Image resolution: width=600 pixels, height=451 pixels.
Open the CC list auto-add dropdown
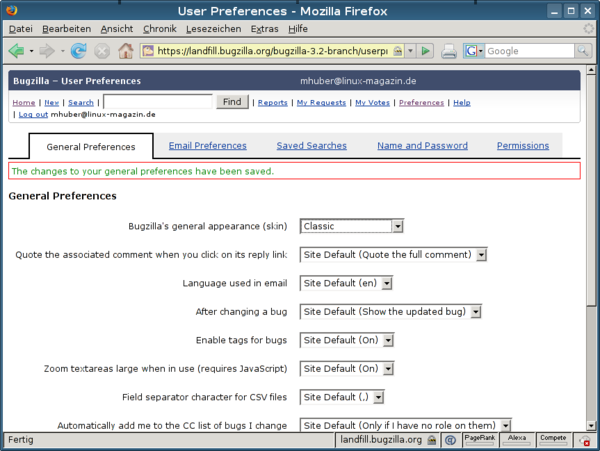(406, 425)
